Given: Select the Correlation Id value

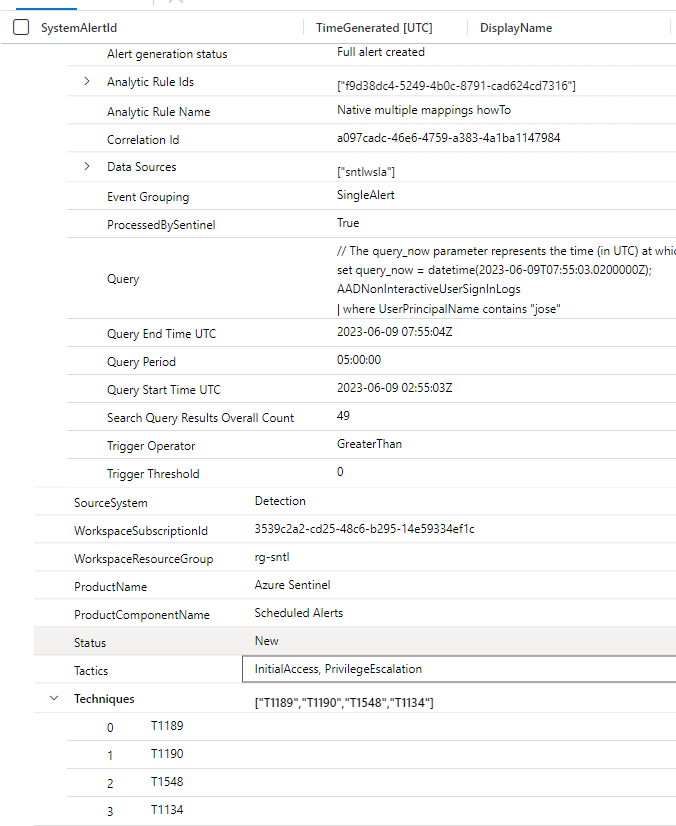Looking at the screenshot, I should pos(448,138).
